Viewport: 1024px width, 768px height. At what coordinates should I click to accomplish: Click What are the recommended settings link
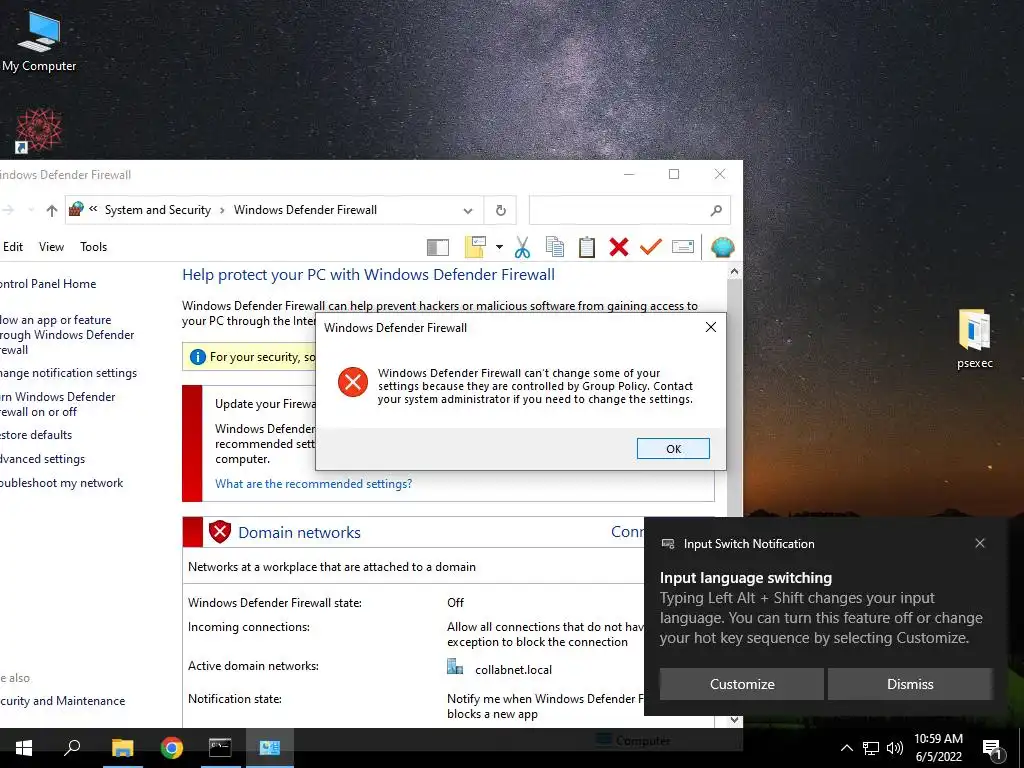313,484
